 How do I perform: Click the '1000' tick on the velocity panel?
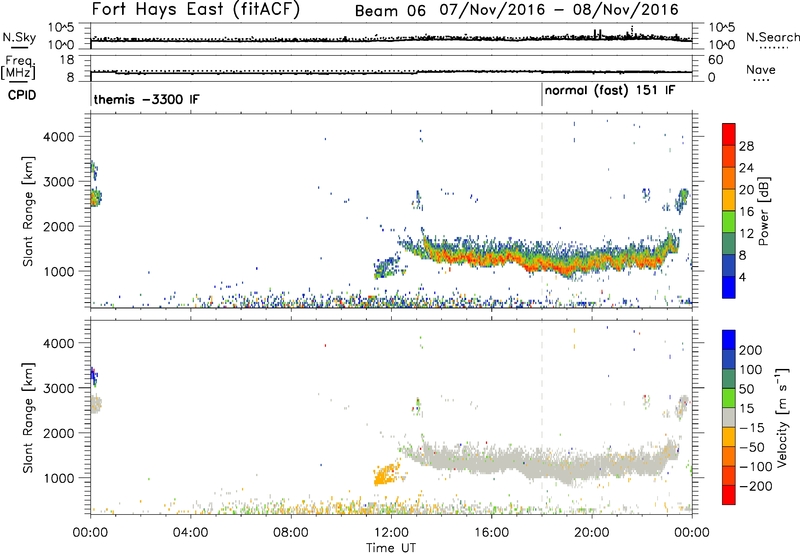pos(58,478)
